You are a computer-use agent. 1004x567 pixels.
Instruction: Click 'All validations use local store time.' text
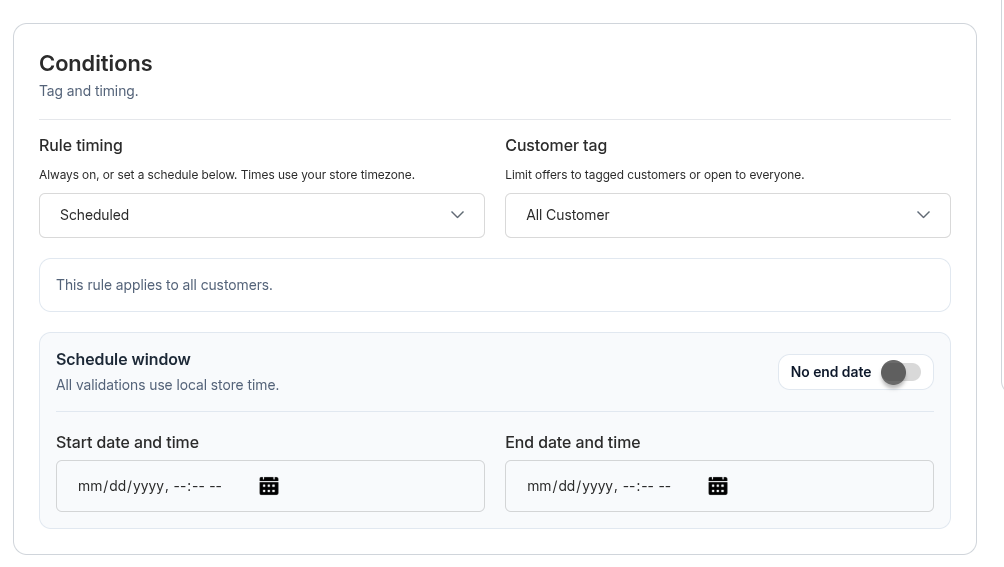tap(168, 385)
